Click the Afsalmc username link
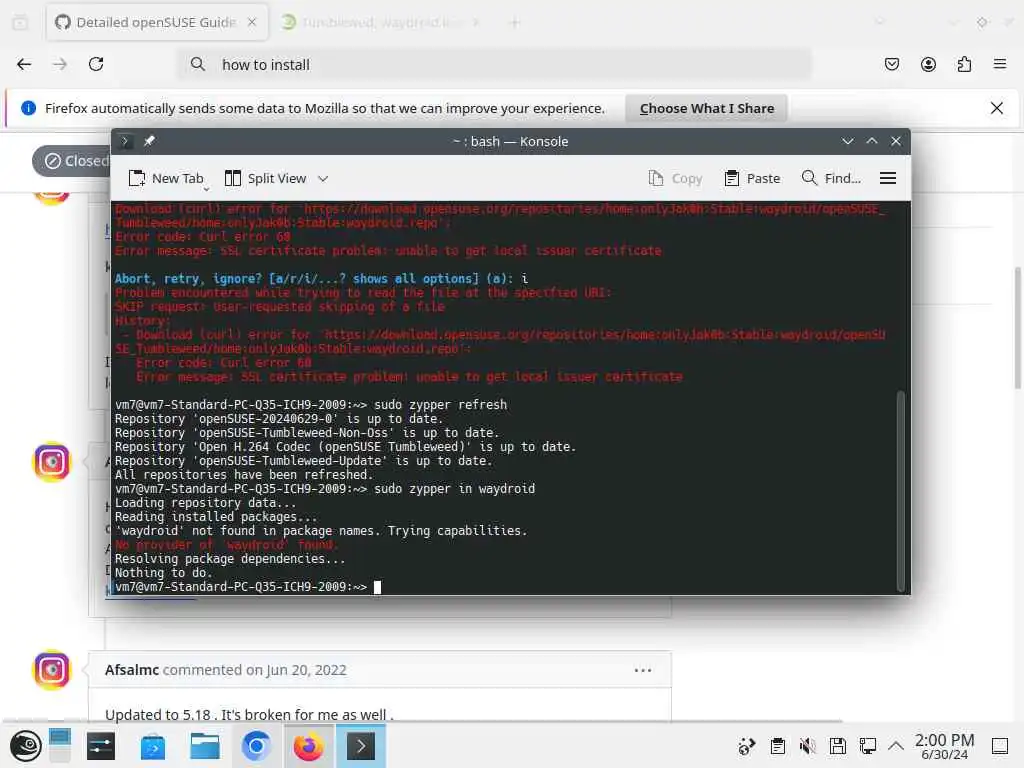1024x768 pixels. [132, 670]
